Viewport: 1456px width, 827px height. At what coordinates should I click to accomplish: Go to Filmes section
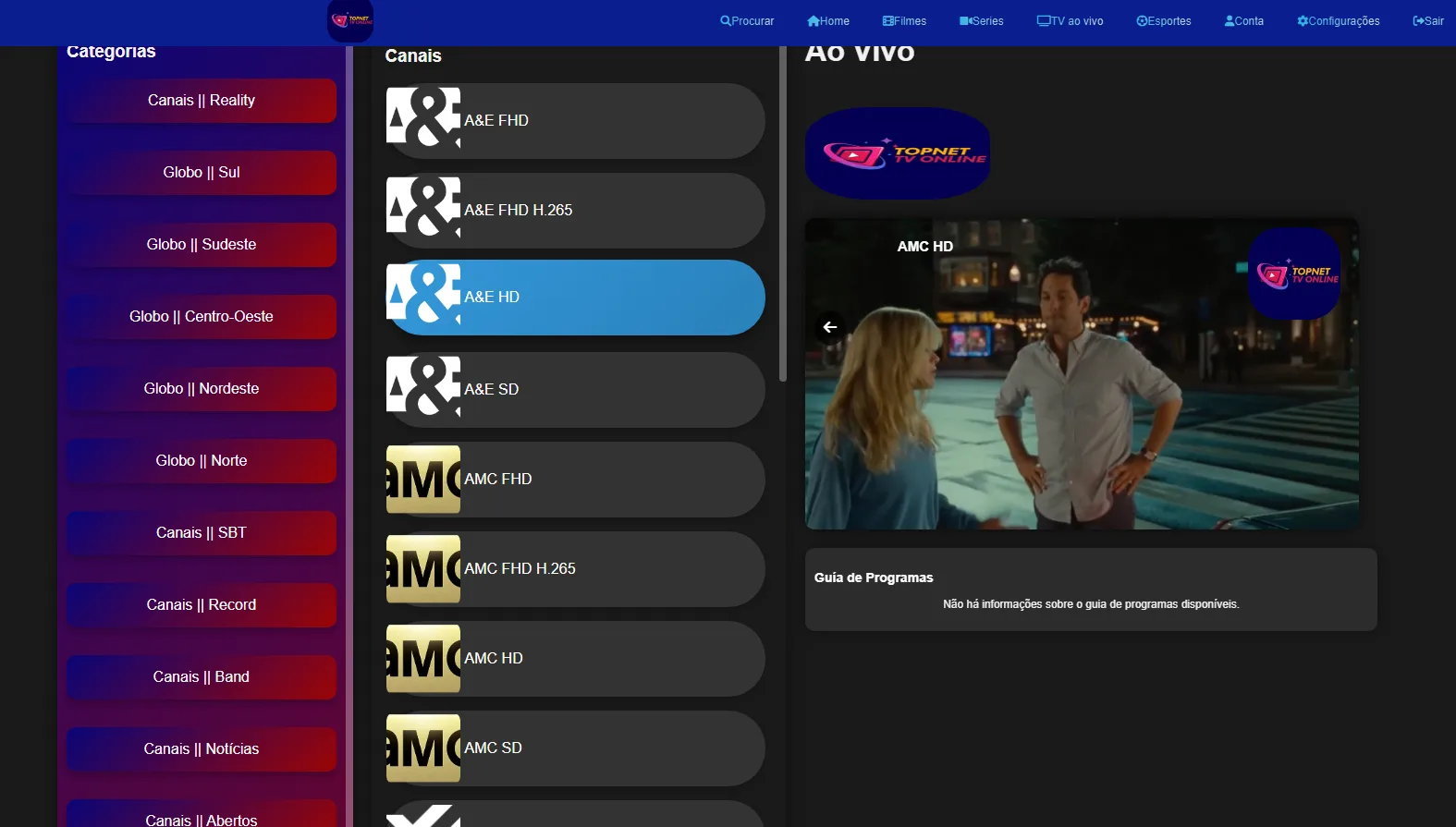point(904,21)
